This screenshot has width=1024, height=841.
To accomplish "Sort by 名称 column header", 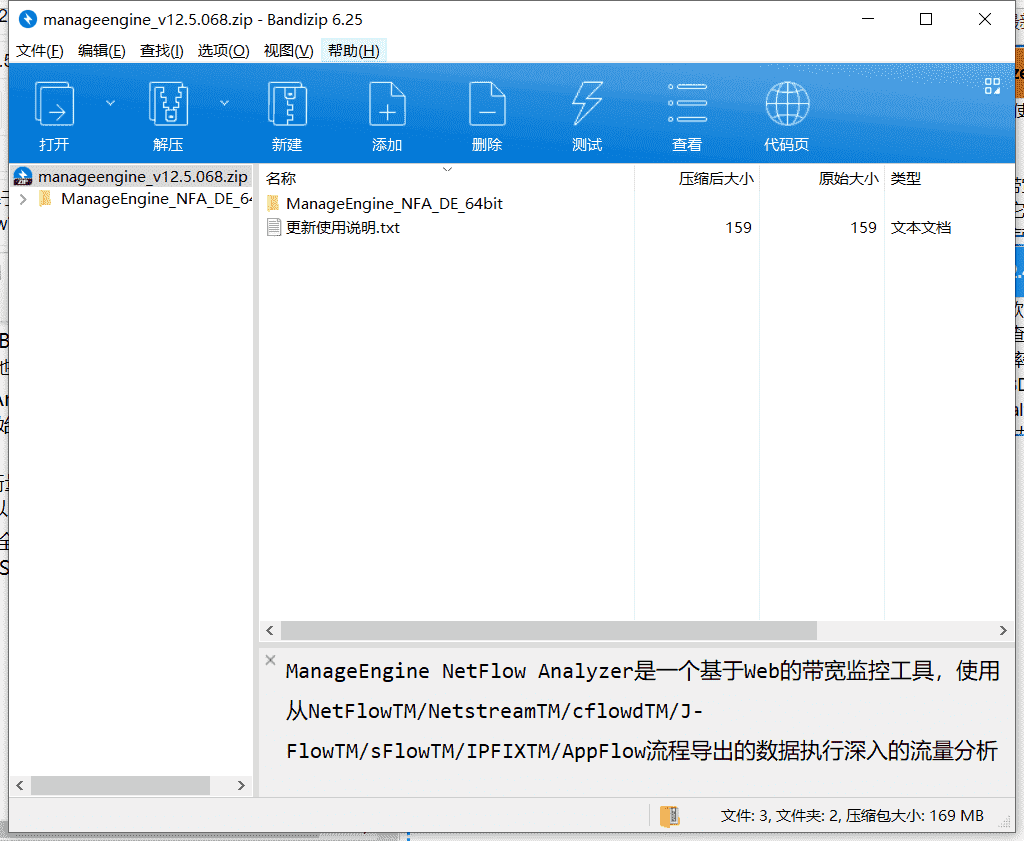I will (x=447, y=178).
